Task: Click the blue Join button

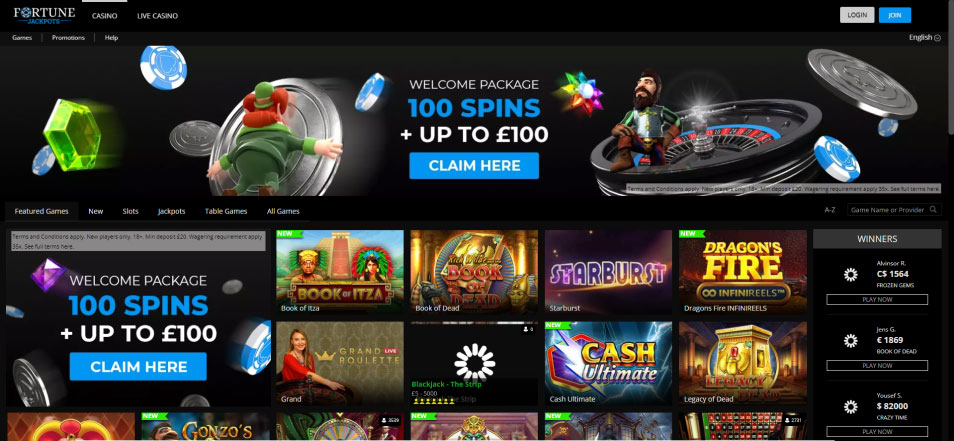Action: [894, 15]
